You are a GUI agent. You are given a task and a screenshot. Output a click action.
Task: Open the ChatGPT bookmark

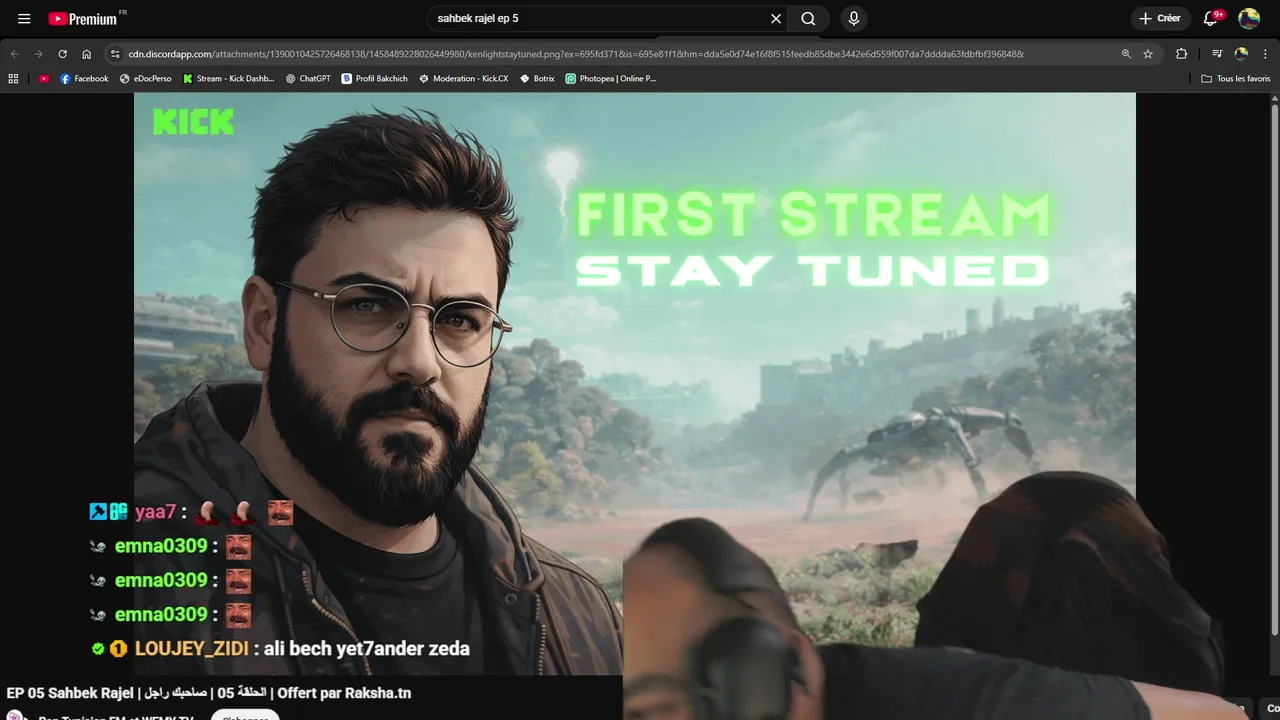[x=308, y=78]
